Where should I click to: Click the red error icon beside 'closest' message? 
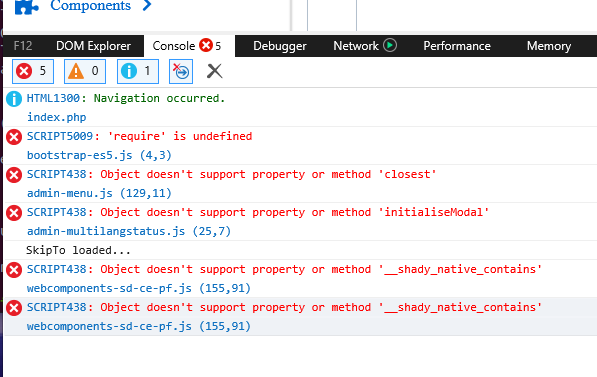coord(14,175)
